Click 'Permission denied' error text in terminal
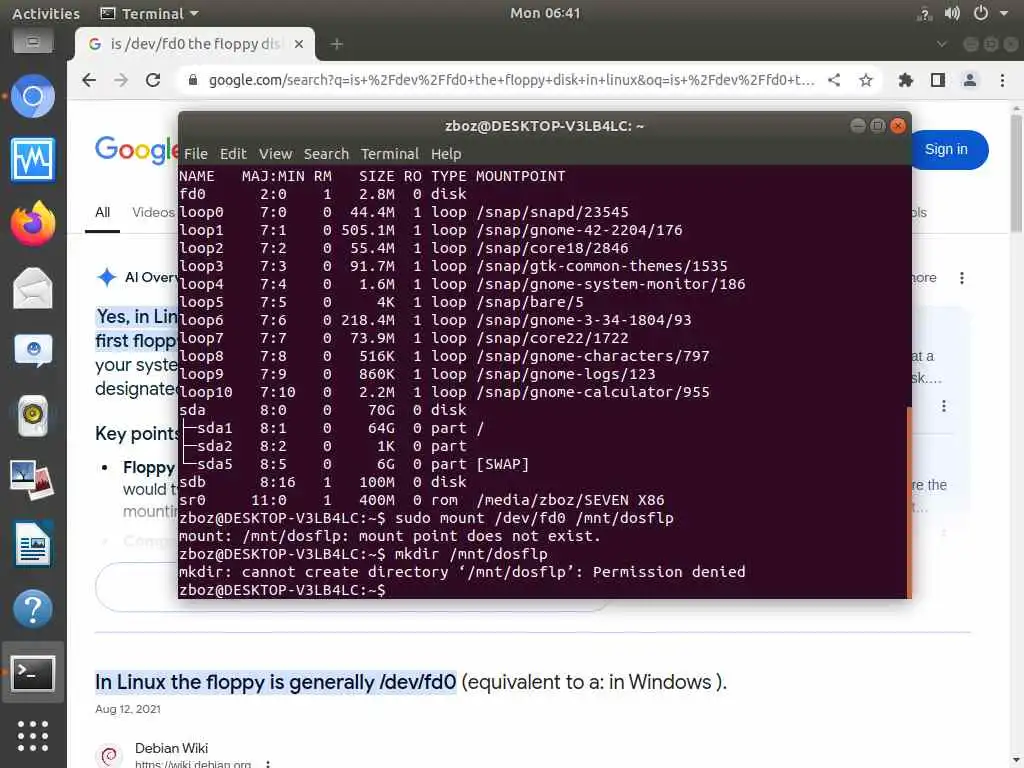Image resolution: width=1024 pixels, height=768 pixels. 669,572
